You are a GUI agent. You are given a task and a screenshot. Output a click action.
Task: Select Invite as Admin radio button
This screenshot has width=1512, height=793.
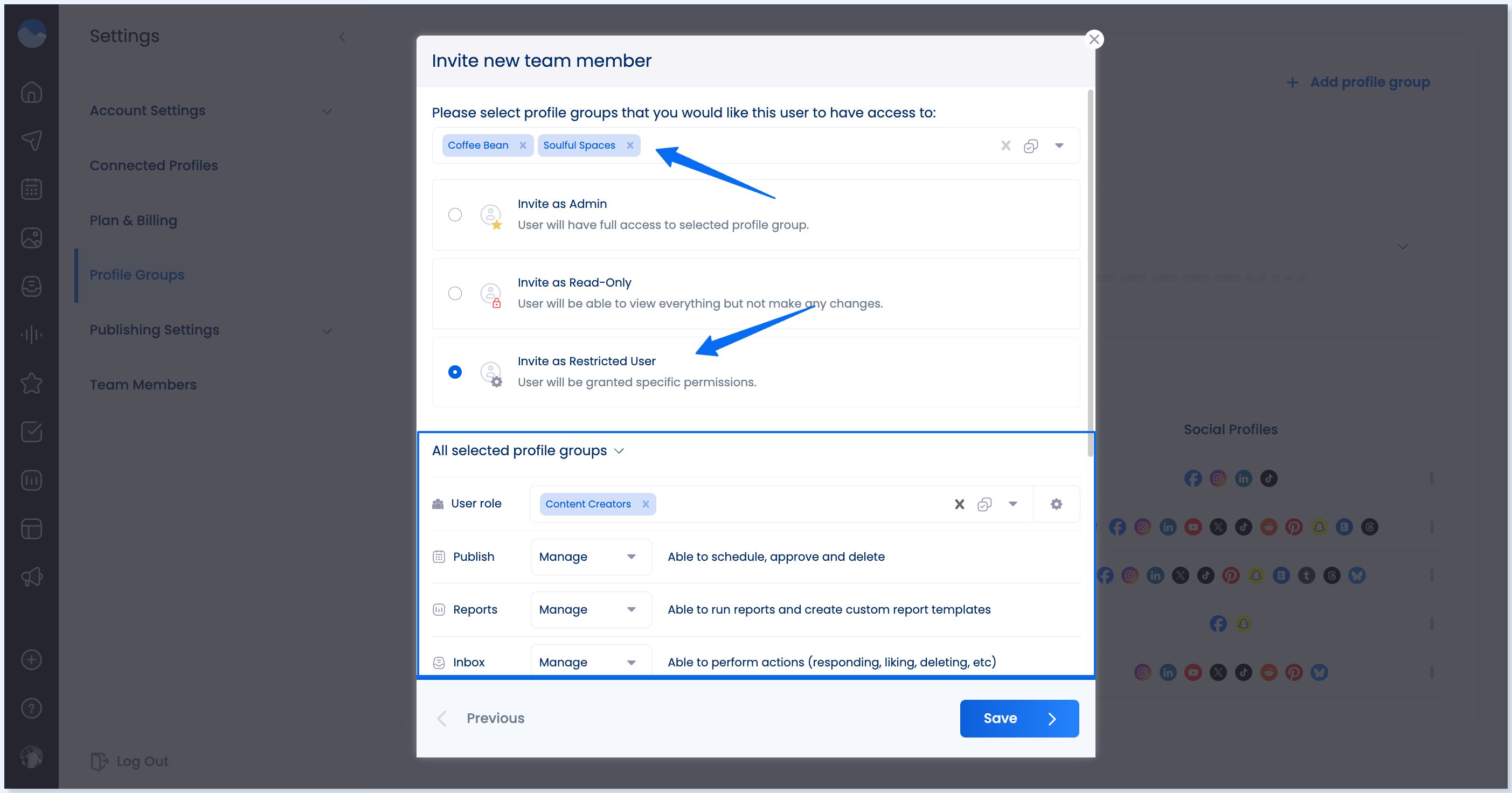tap(455, 215)
